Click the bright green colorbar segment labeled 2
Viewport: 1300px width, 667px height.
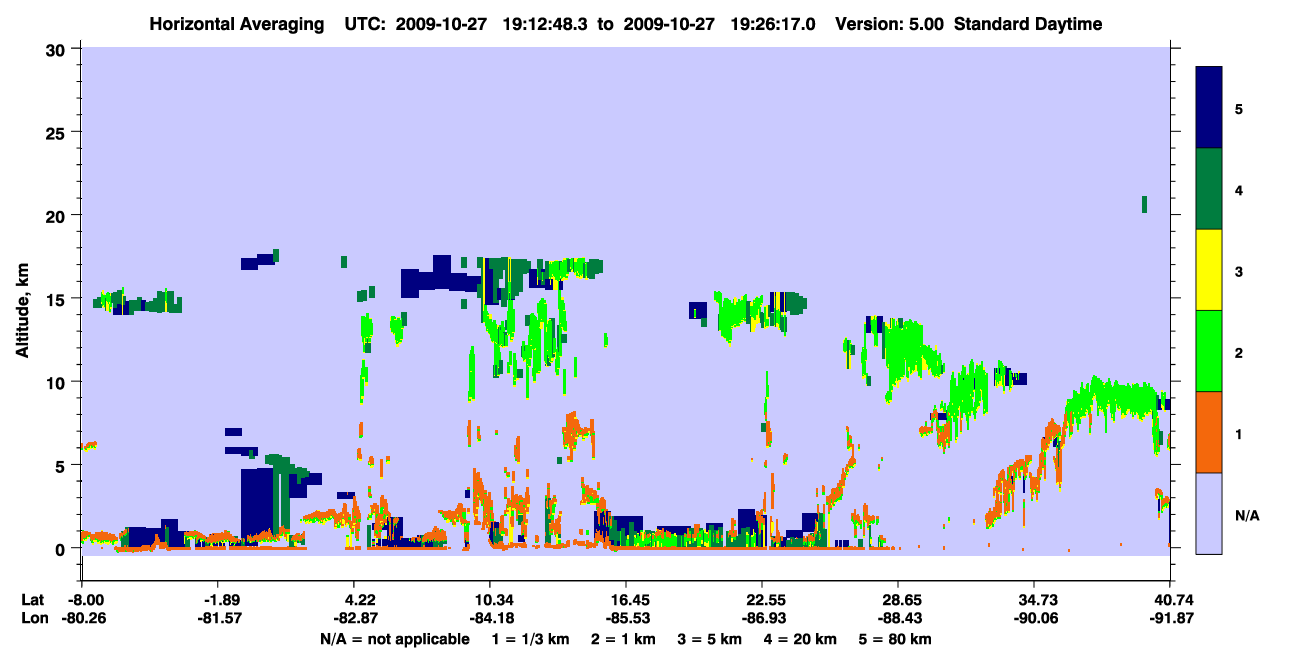click(1209, 351)
